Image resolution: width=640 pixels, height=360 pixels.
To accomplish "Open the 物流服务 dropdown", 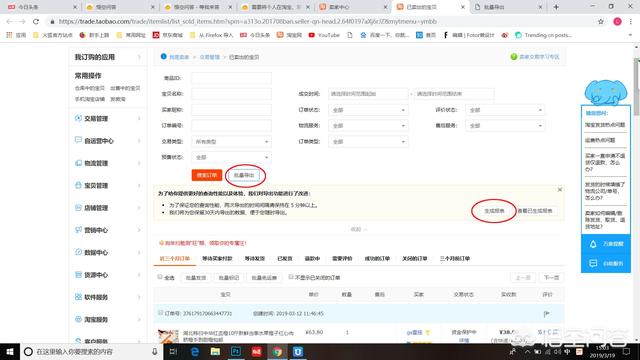I will (x=368, y=126).
